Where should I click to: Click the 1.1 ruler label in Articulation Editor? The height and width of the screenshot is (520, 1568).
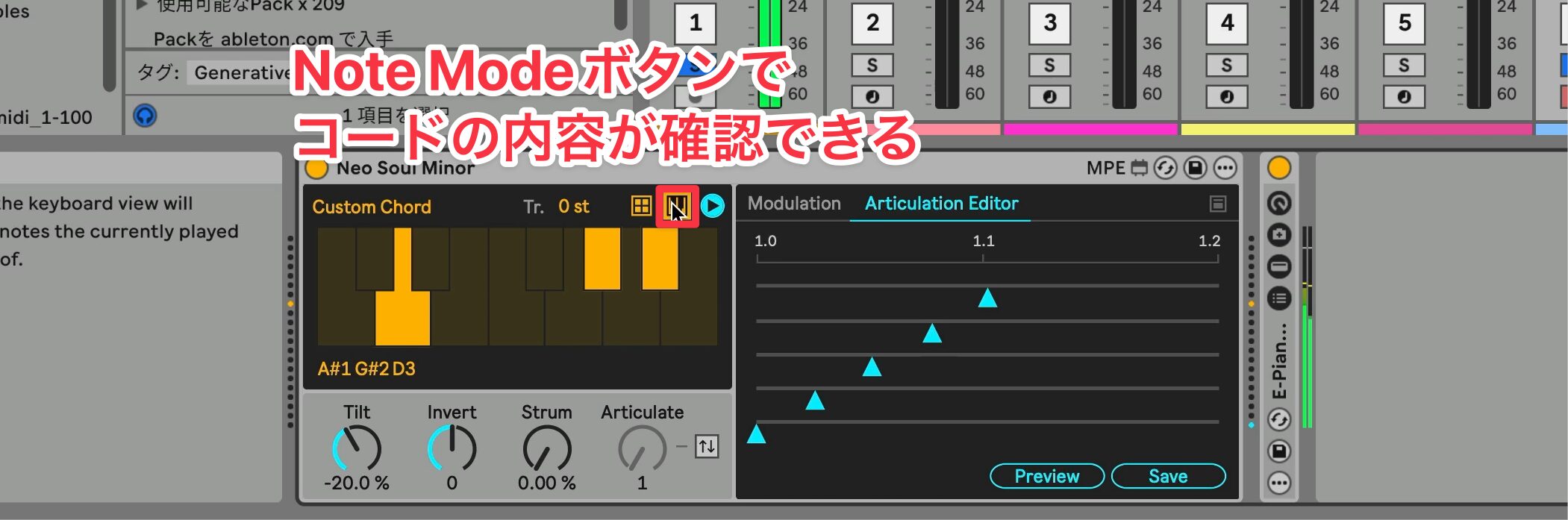984,240
